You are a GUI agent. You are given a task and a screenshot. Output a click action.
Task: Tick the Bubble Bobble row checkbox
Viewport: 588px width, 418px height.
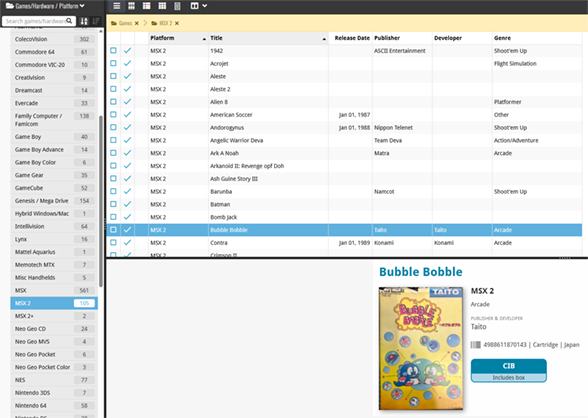[113, 229]
